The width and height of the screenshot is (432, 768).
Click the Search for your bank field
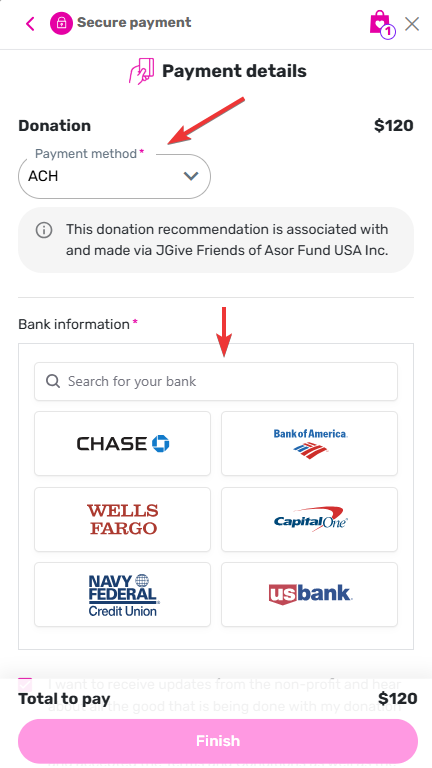[216, 381]
